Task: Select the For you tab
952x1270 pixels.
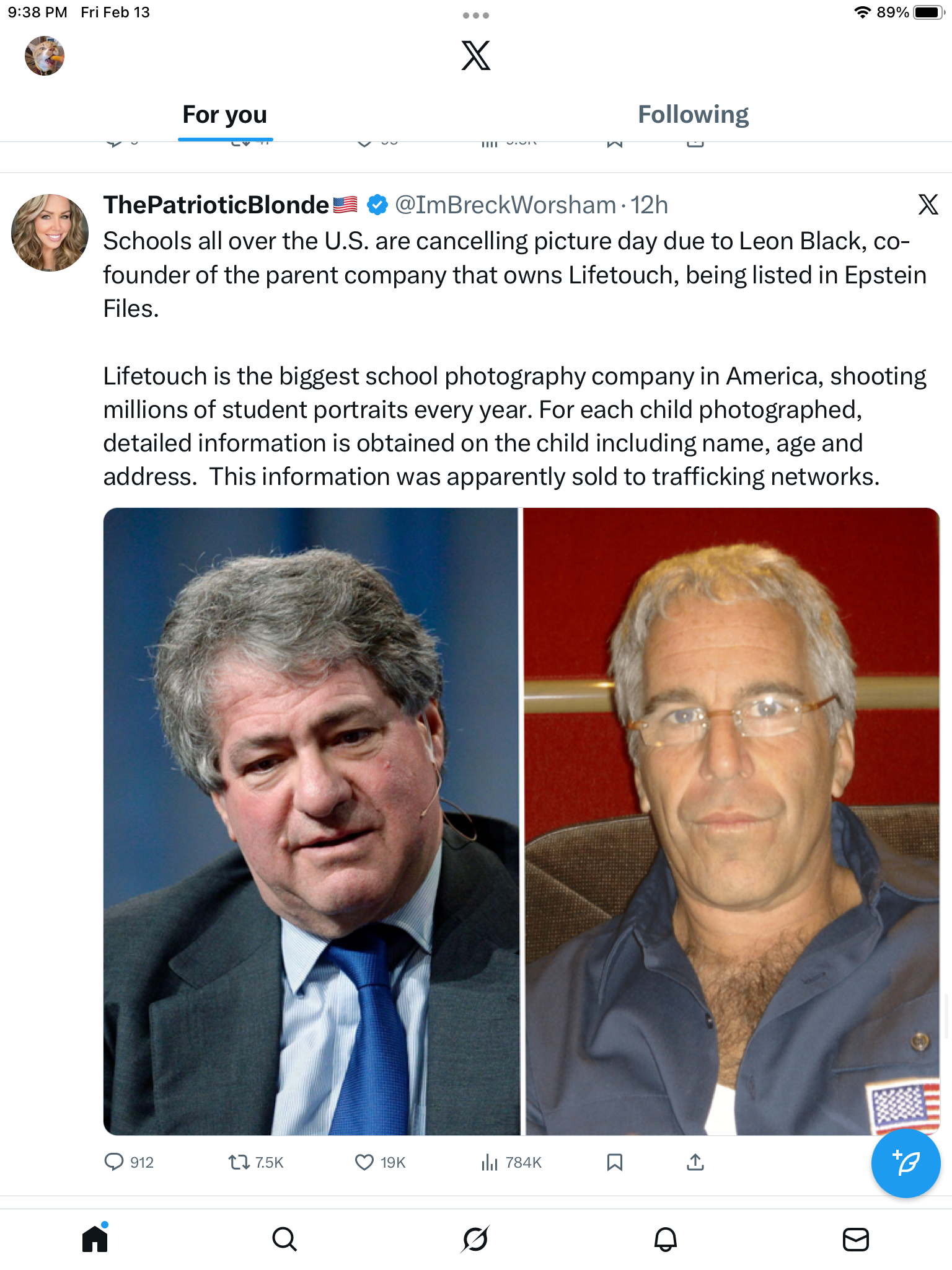Action: (225, 115)
